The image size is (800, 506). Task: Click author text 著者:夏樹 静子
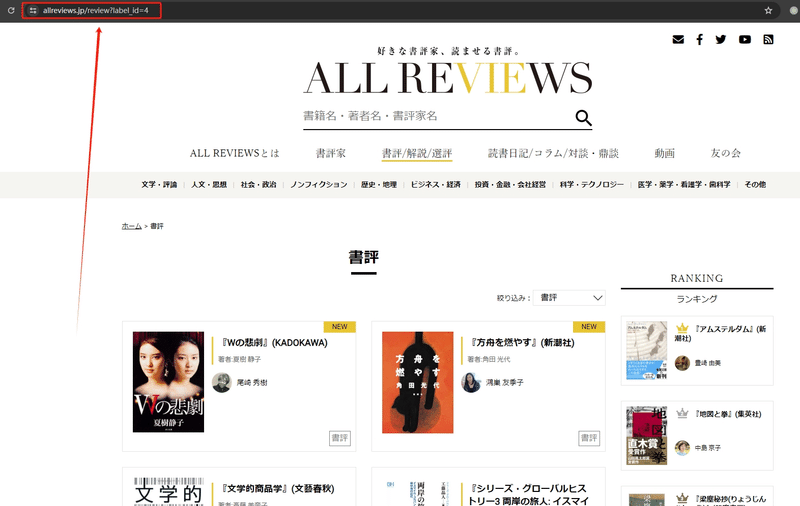[239, 359]
